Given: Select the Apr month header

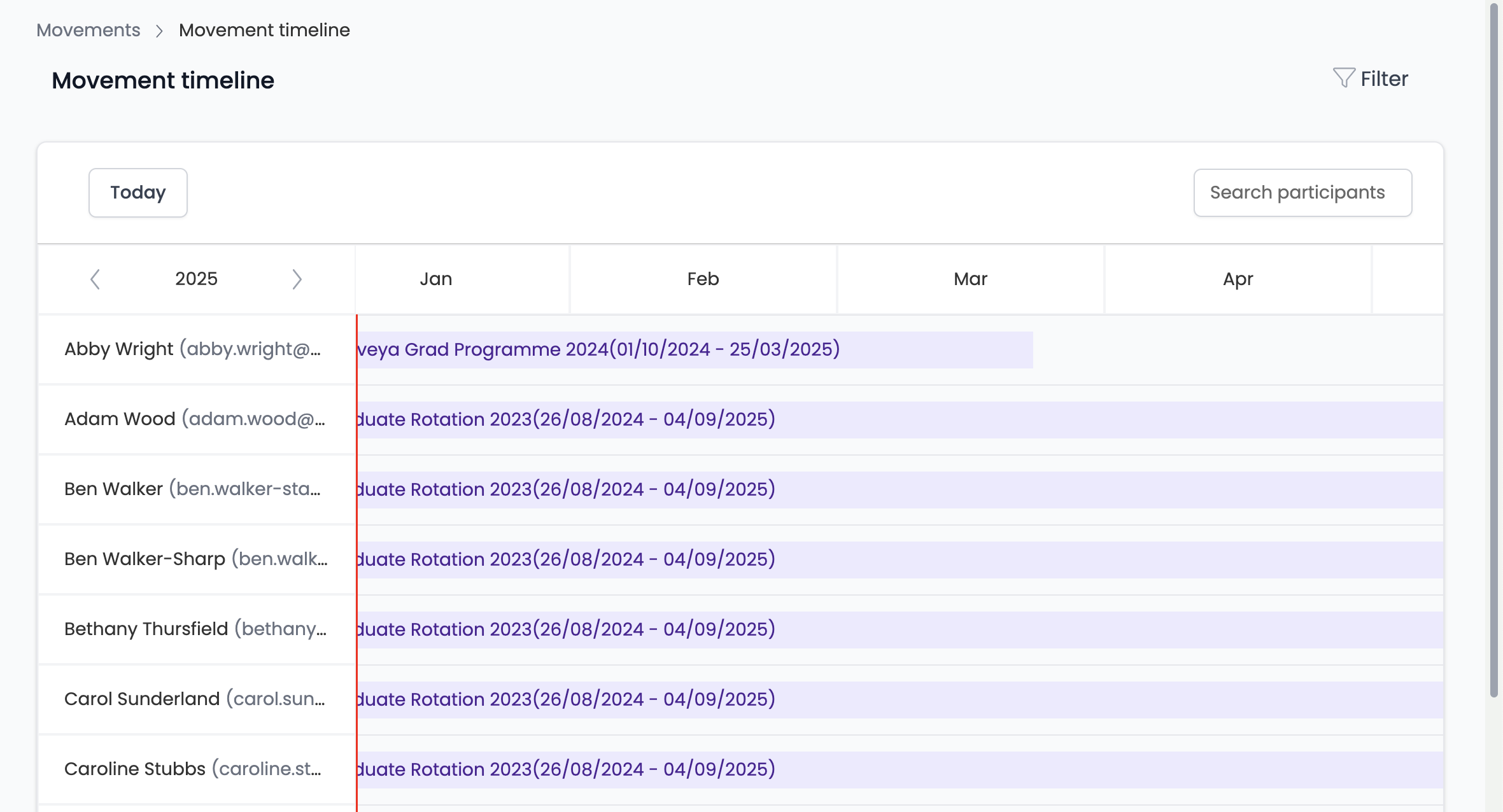Looking at the screenshot, I should [1238, 279].
